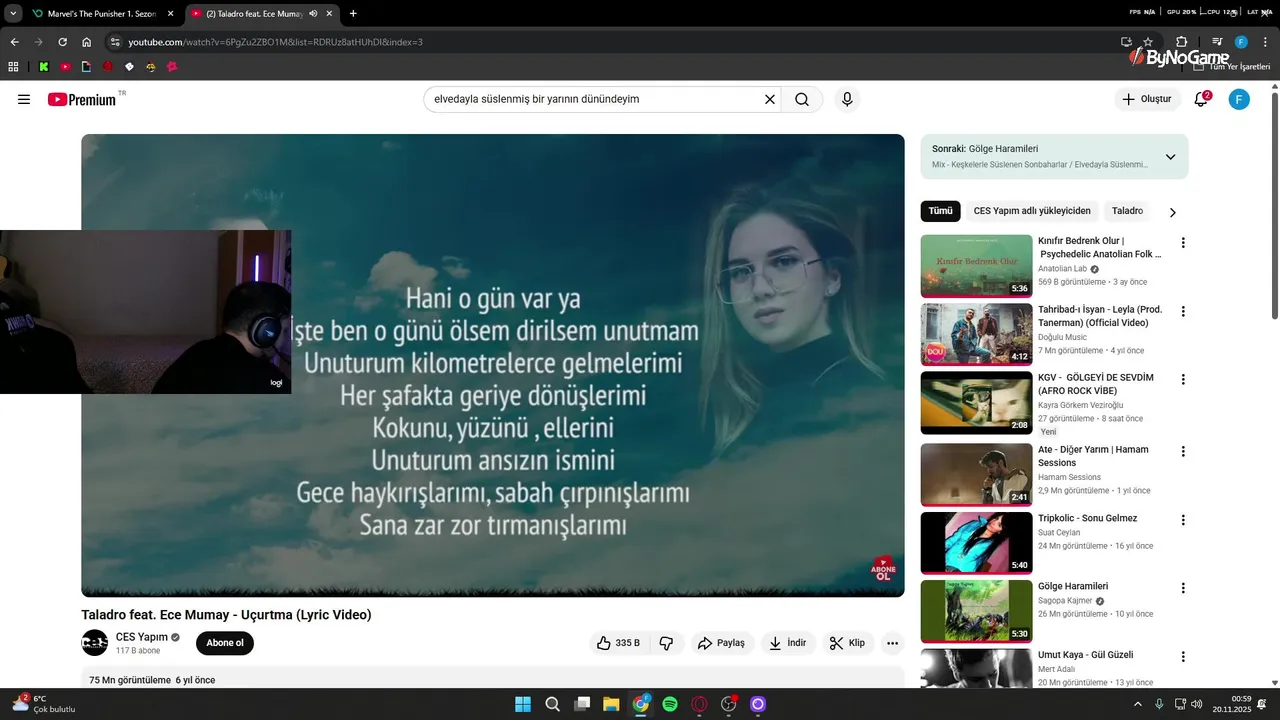The width and height of the screenshot is (1280, 720).
Task: Download the video via İndir
Action: 788,643
